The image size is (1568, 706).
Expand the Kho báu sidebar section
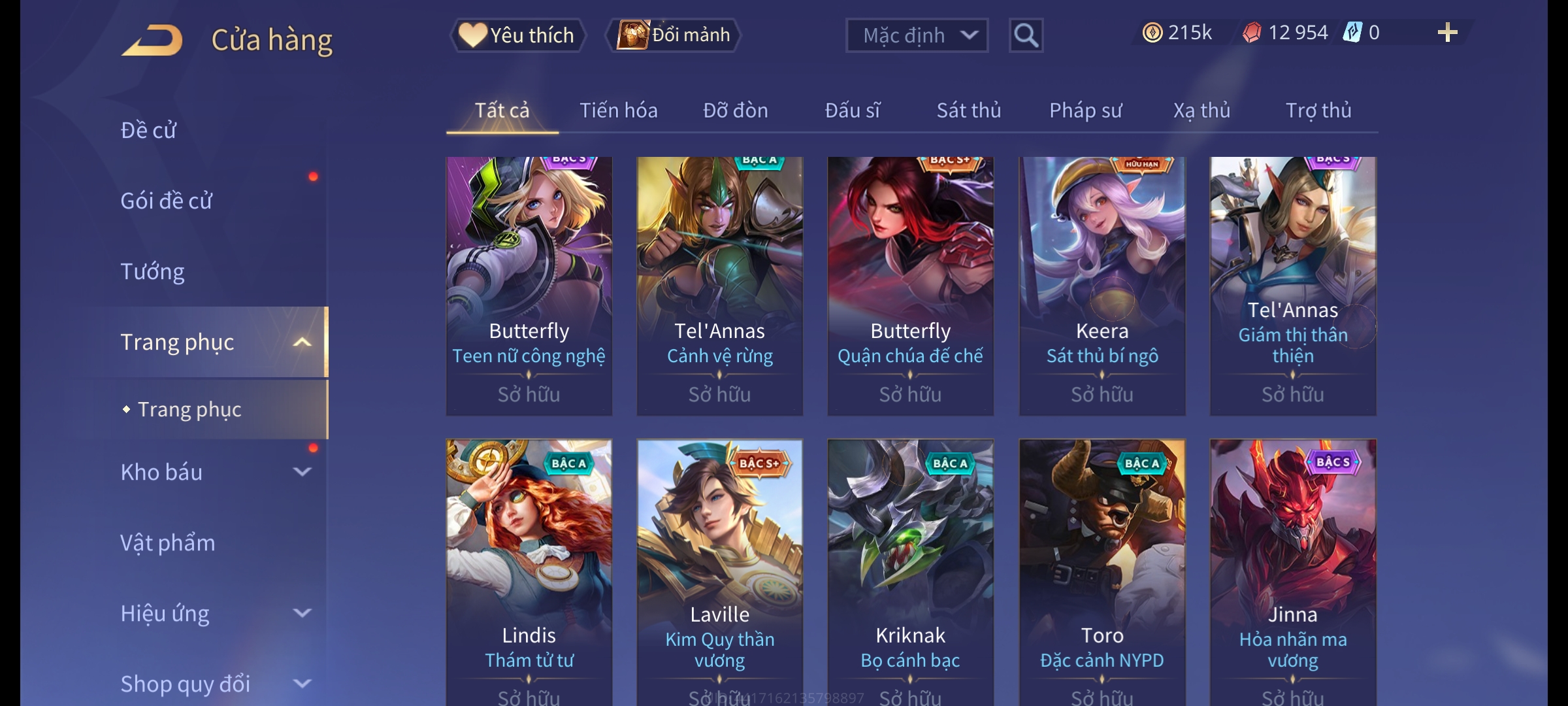coord(302,471)
